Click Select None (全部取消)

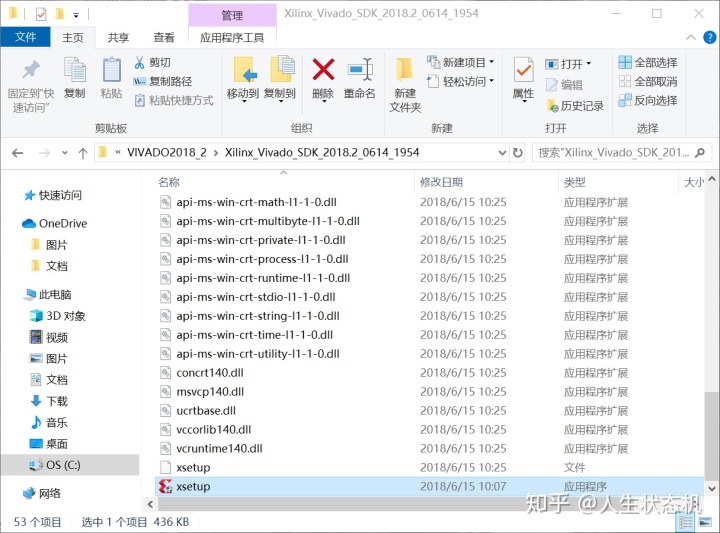point(648,82)
